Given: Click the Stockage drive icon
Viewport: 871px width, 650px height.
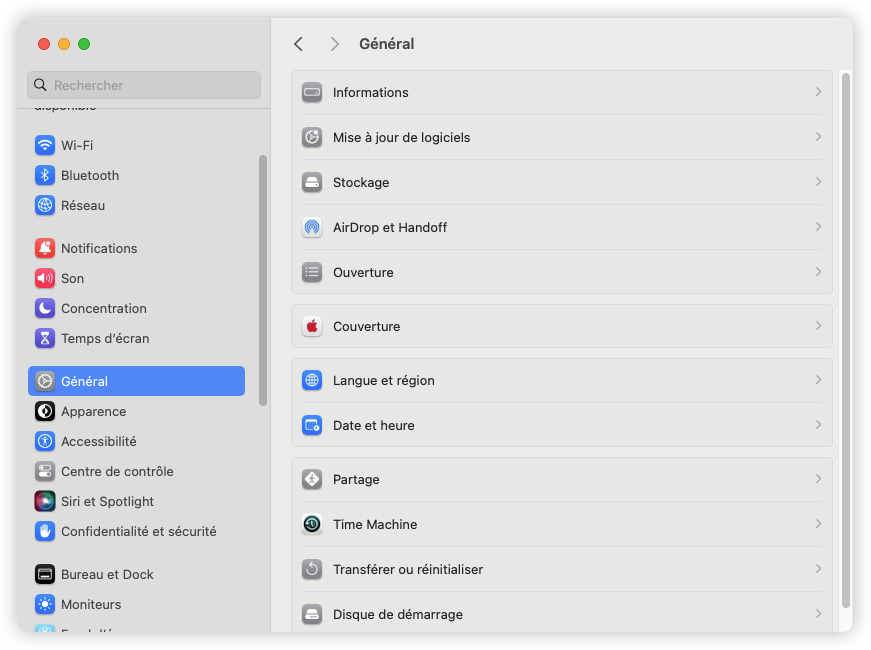Looking at the screenshot, I should (312, 182).
